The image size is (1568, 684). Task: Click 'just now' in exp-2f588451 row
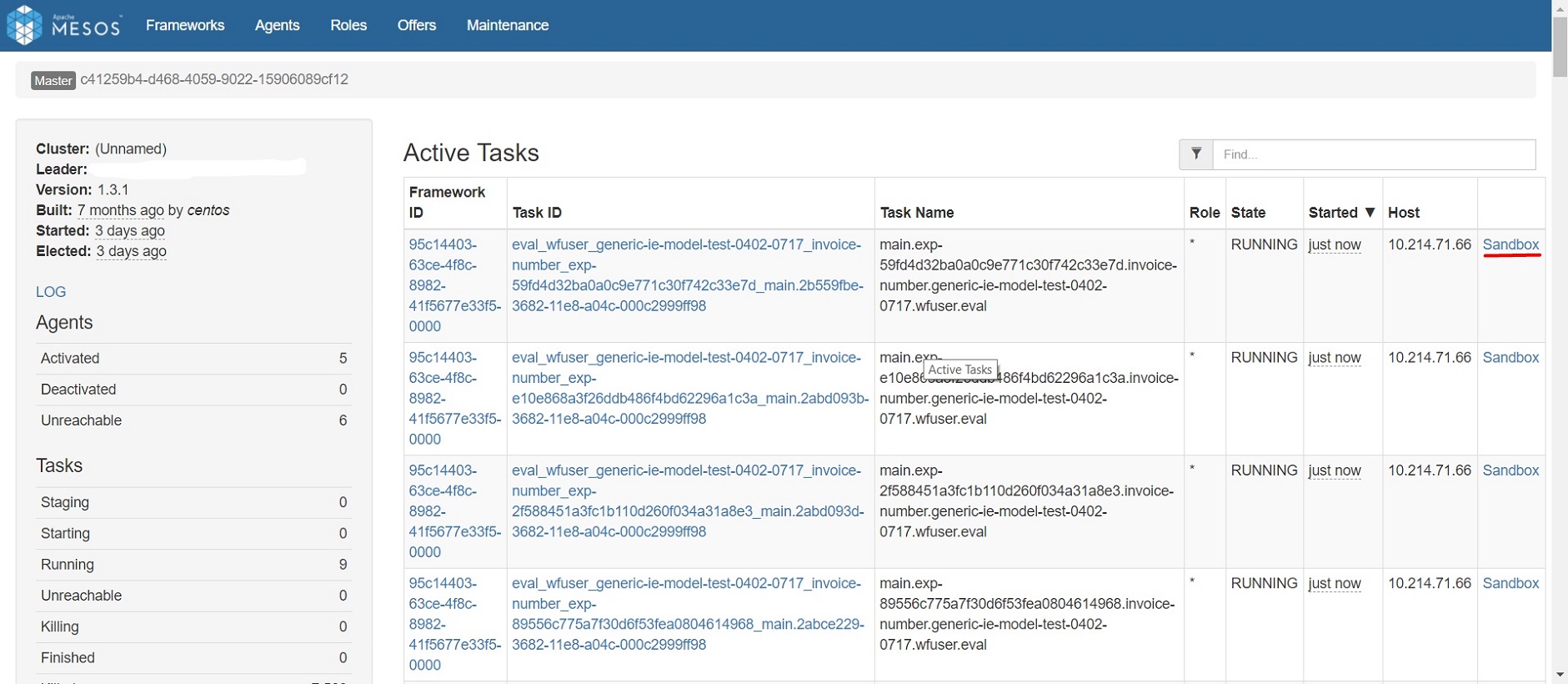[x=1335, y=470]
